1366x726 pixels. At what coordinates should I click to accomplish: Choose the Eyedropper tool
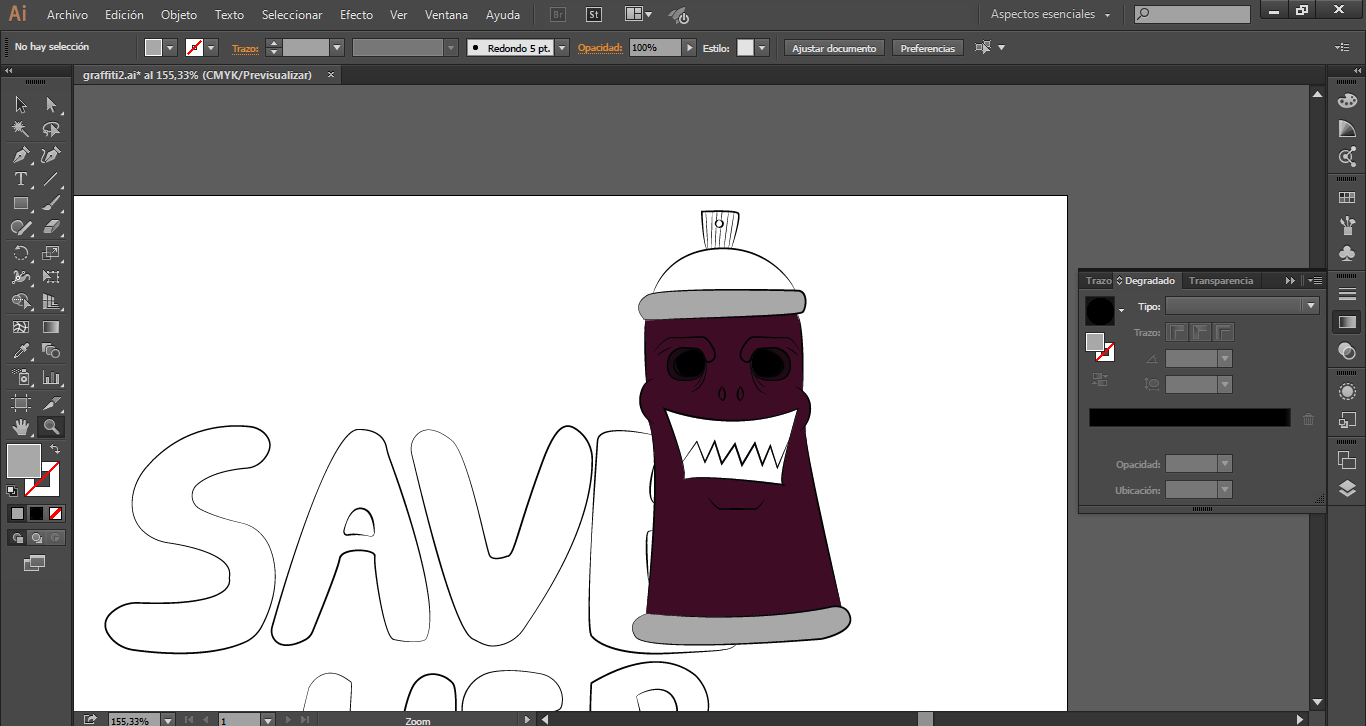point(20,351)
